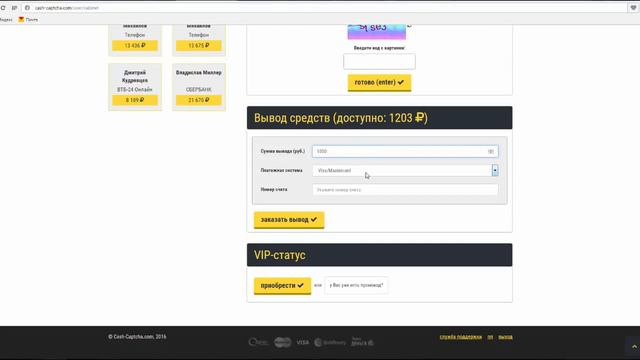This screenshot has width=640, height=360.
Task: Click the 13 436 ₽ amount badge
Action: click(135, 45)
